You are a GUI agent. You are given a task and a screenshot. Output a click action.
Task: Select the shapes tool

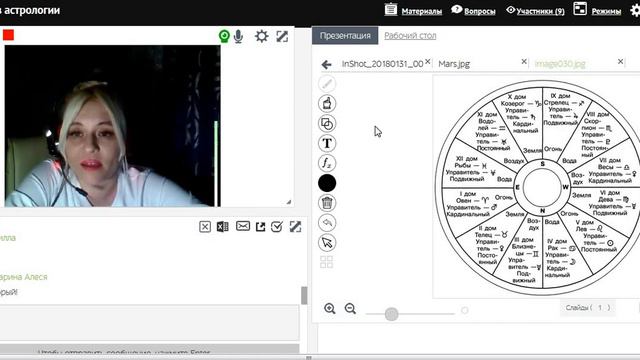click(x=327, y=123)
